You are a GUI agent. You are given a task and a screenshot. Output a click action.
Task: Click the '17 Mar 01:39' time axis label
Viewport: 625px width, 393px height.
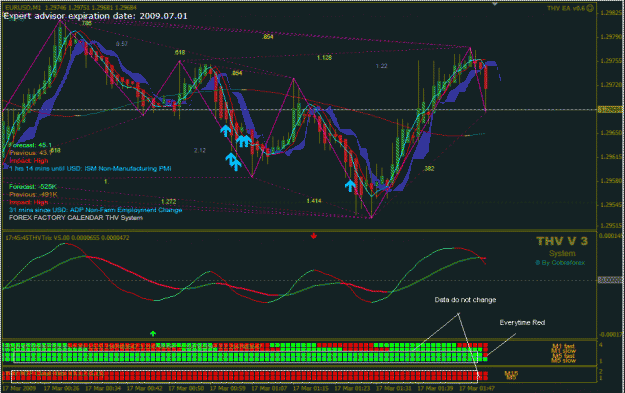click(435, 388)
